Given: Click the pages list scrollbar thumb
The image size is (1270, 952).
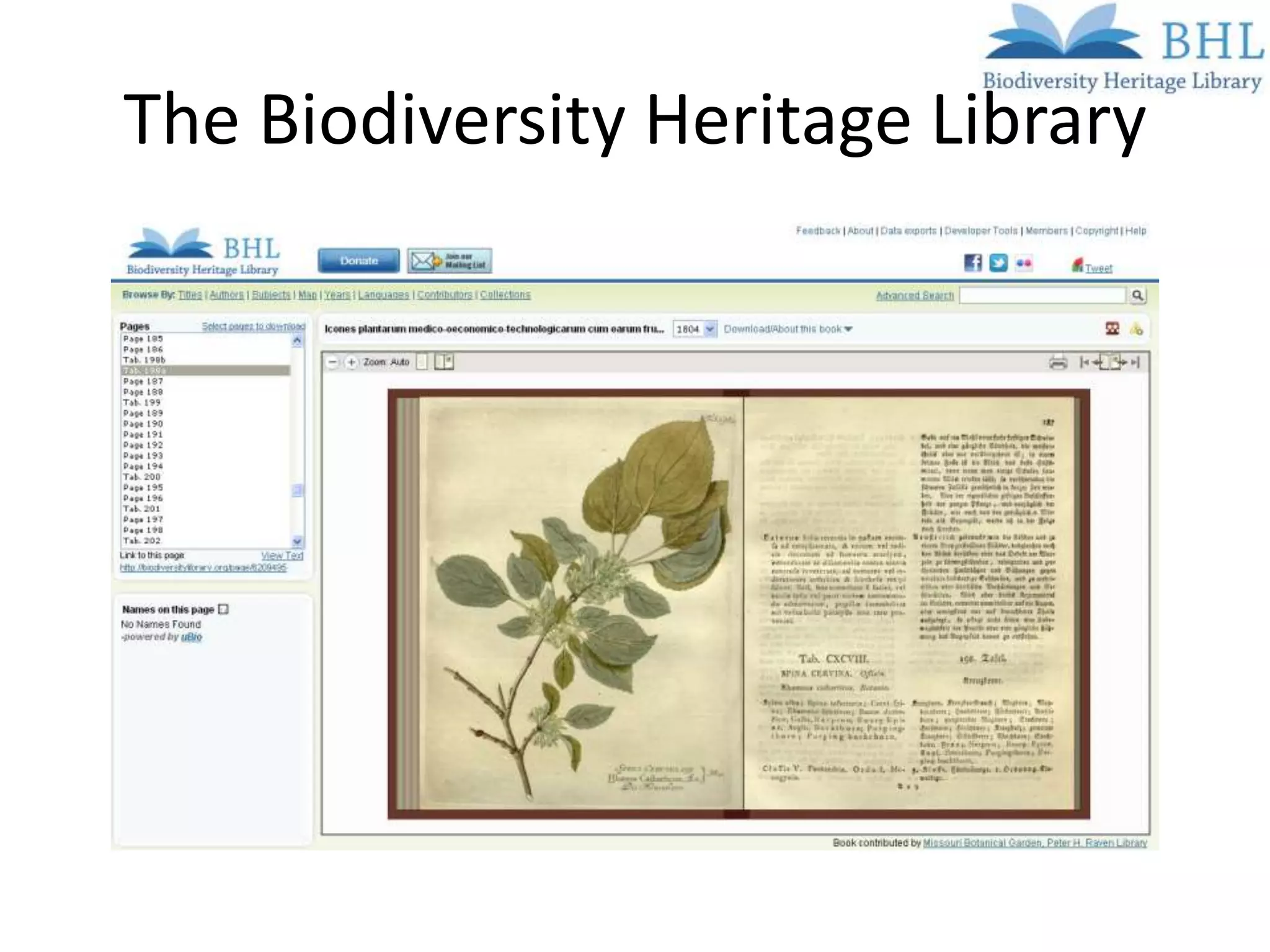Looking at the screenshot, I should coord(297,490).
